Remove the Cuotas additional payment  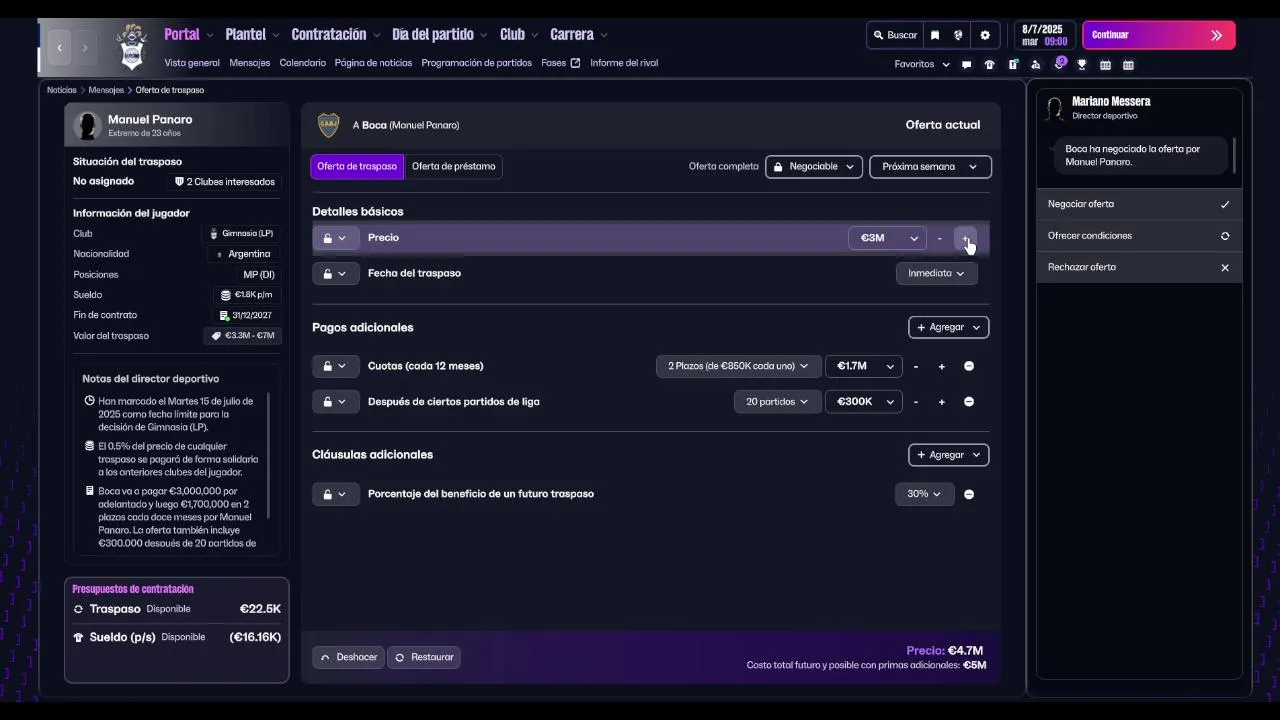(969, 366)
